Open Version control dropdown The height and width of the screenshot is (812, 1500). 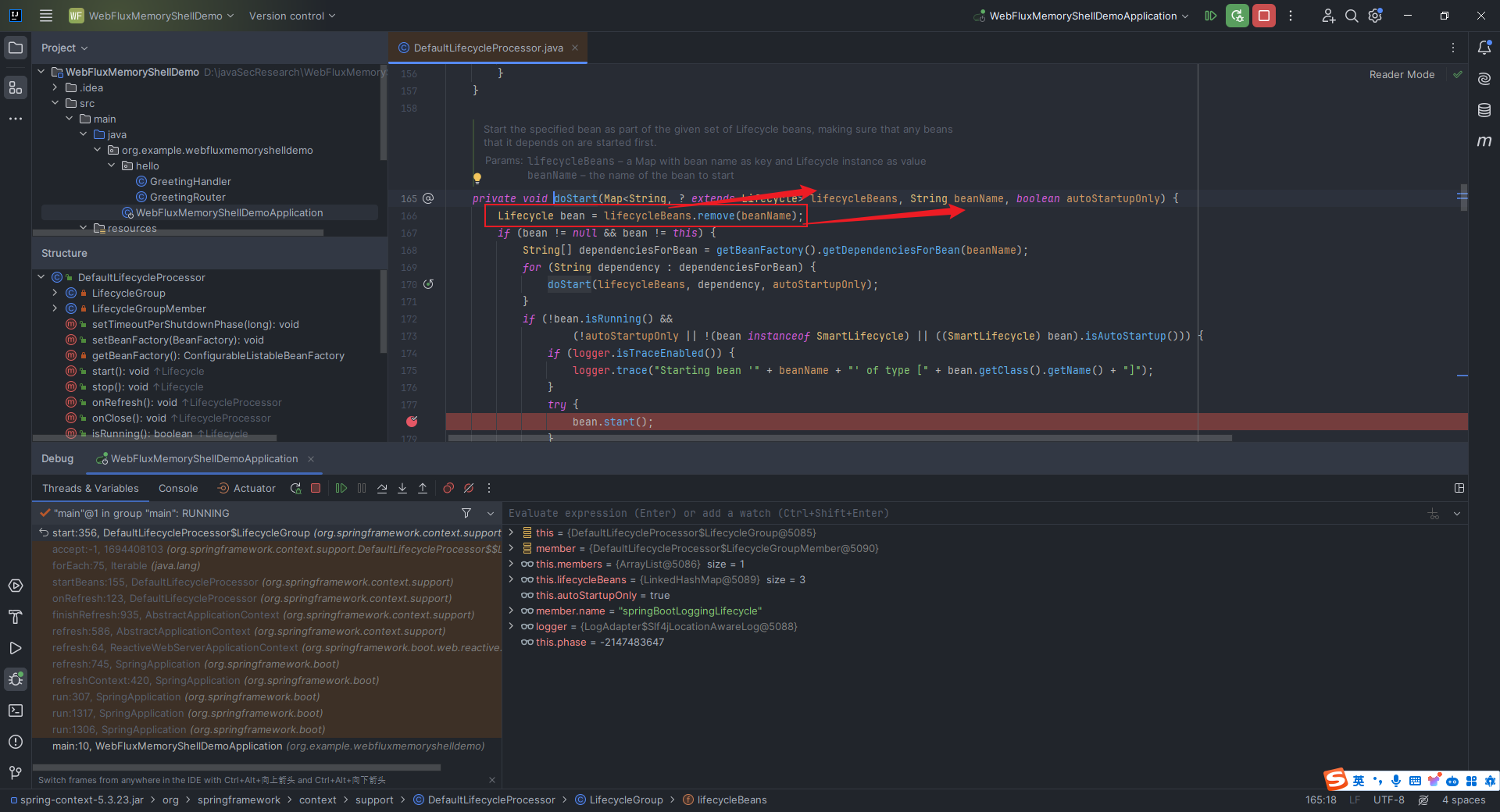pos(292,16)
